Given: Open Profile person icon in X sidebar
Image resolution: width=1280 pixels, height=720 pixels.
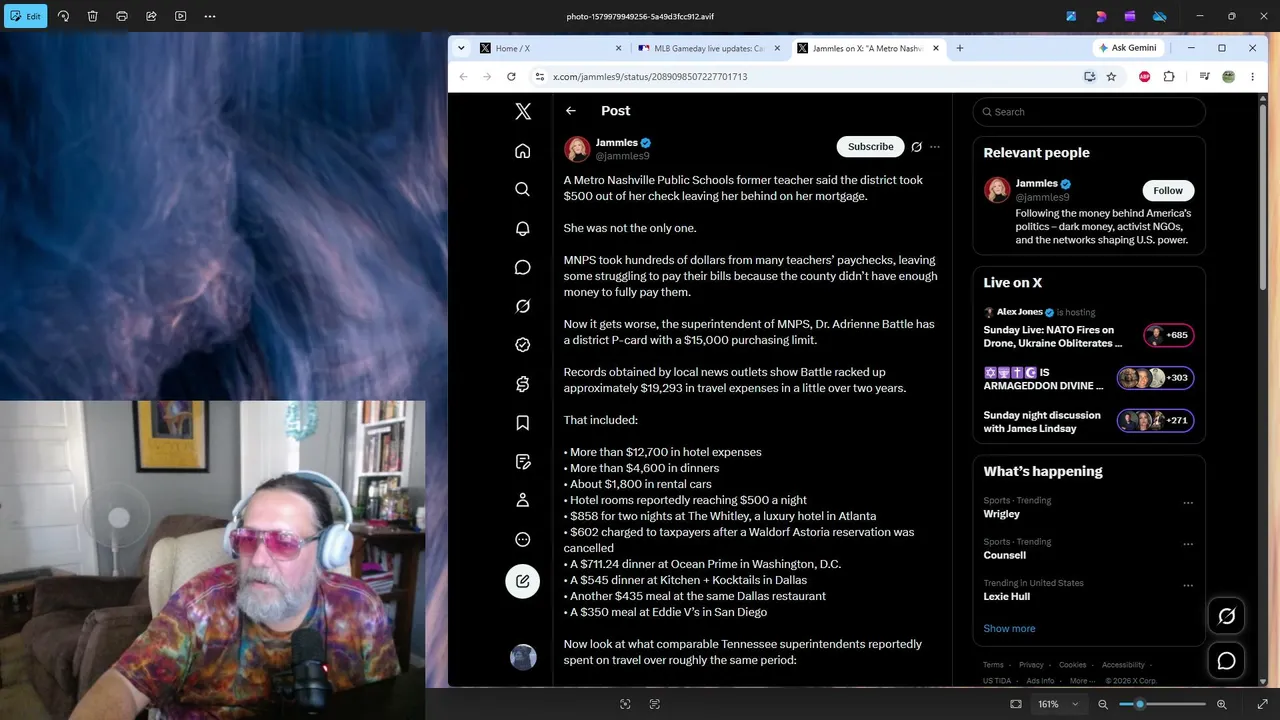Looking at the screenshot, I should 522,500.
